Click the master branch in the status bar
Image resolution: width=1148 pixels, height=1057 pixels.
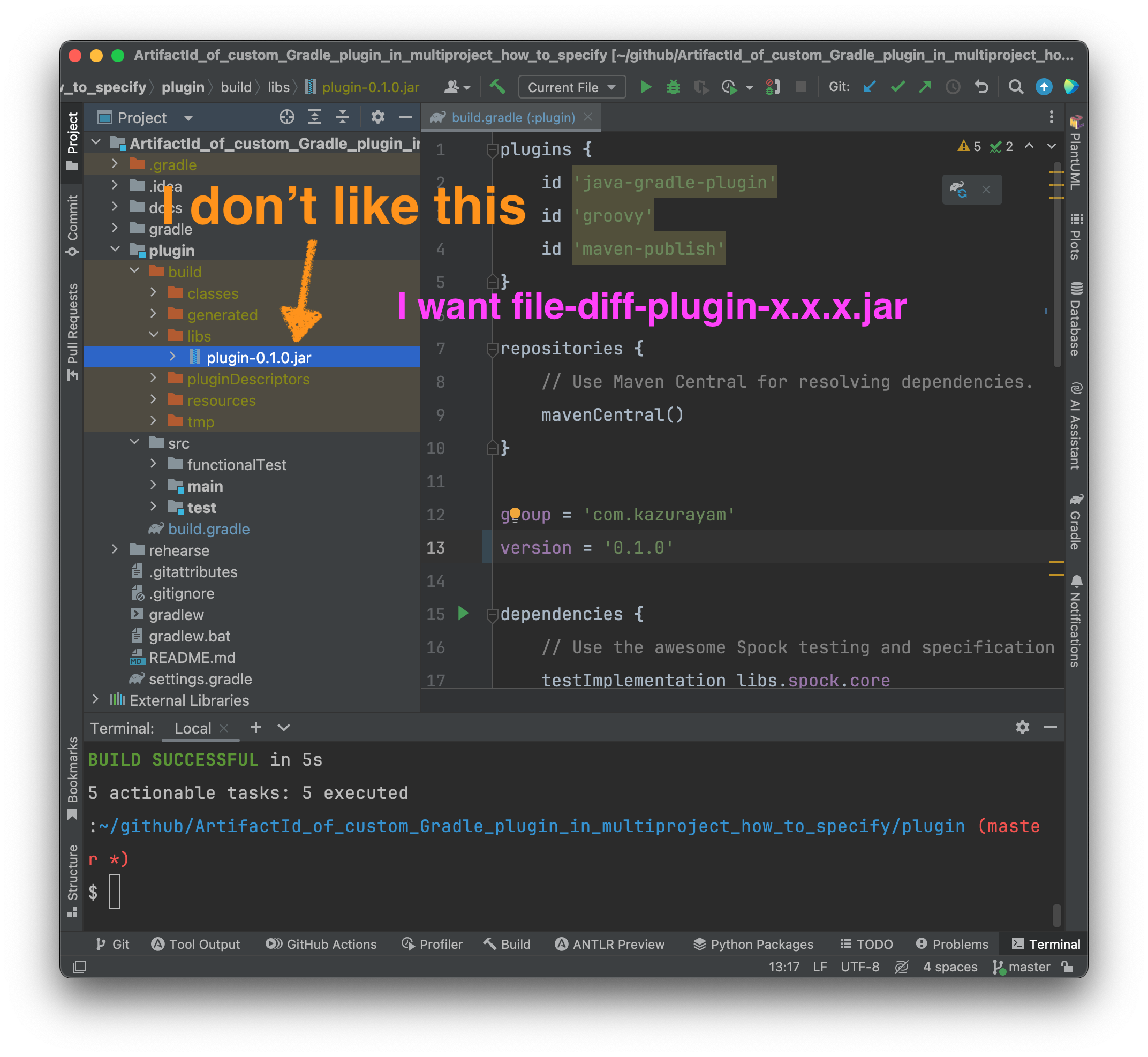click(x=1028, y=967)
